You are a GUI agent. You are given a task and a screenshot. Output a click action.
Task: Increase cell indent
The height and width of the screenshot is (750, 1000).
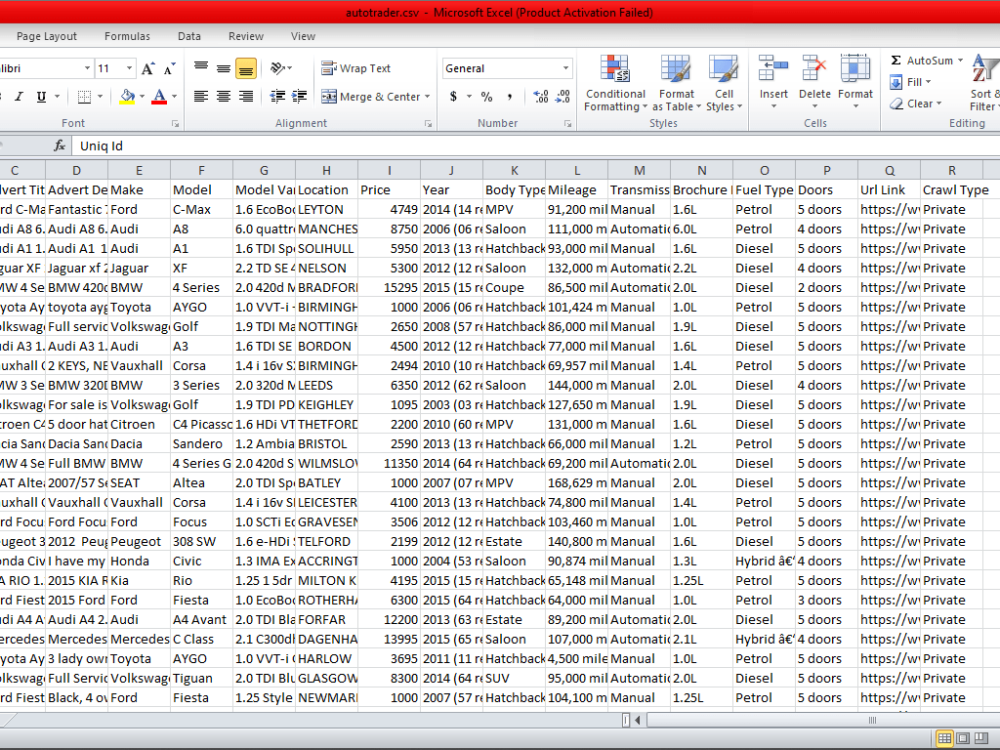click(299, 96)
